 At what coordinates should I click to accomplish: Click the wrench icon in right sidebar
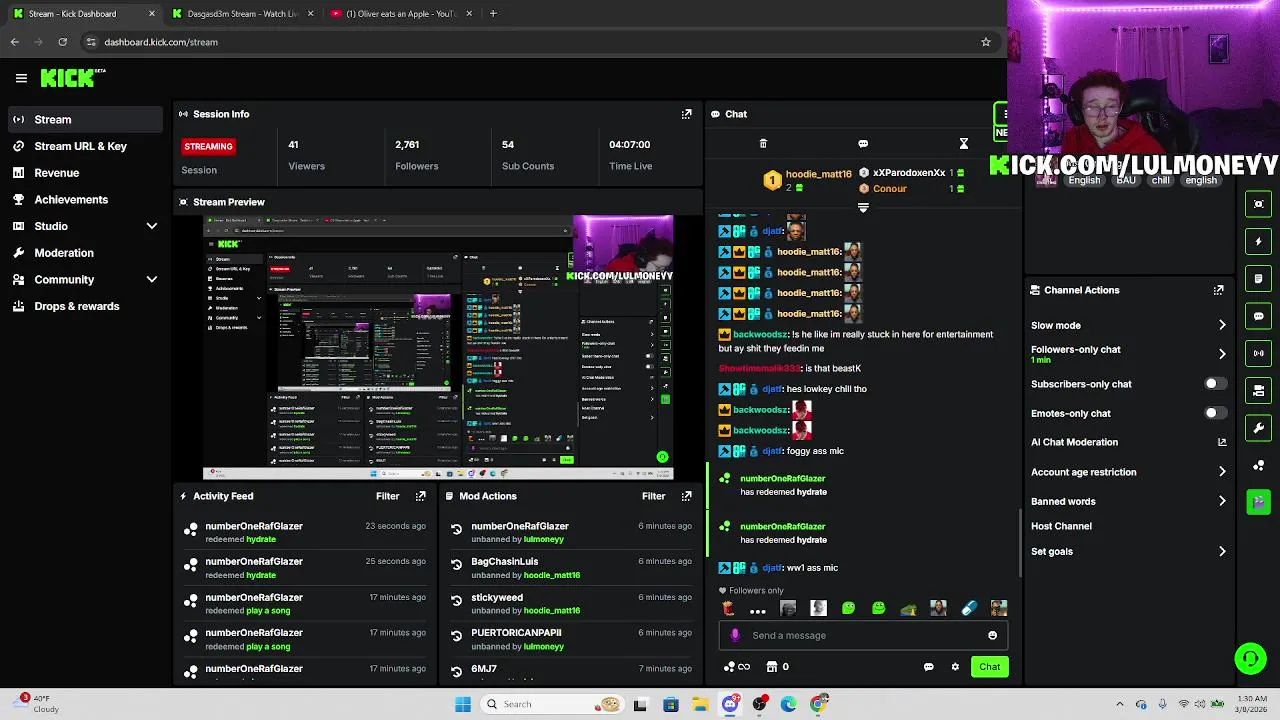1259,428
